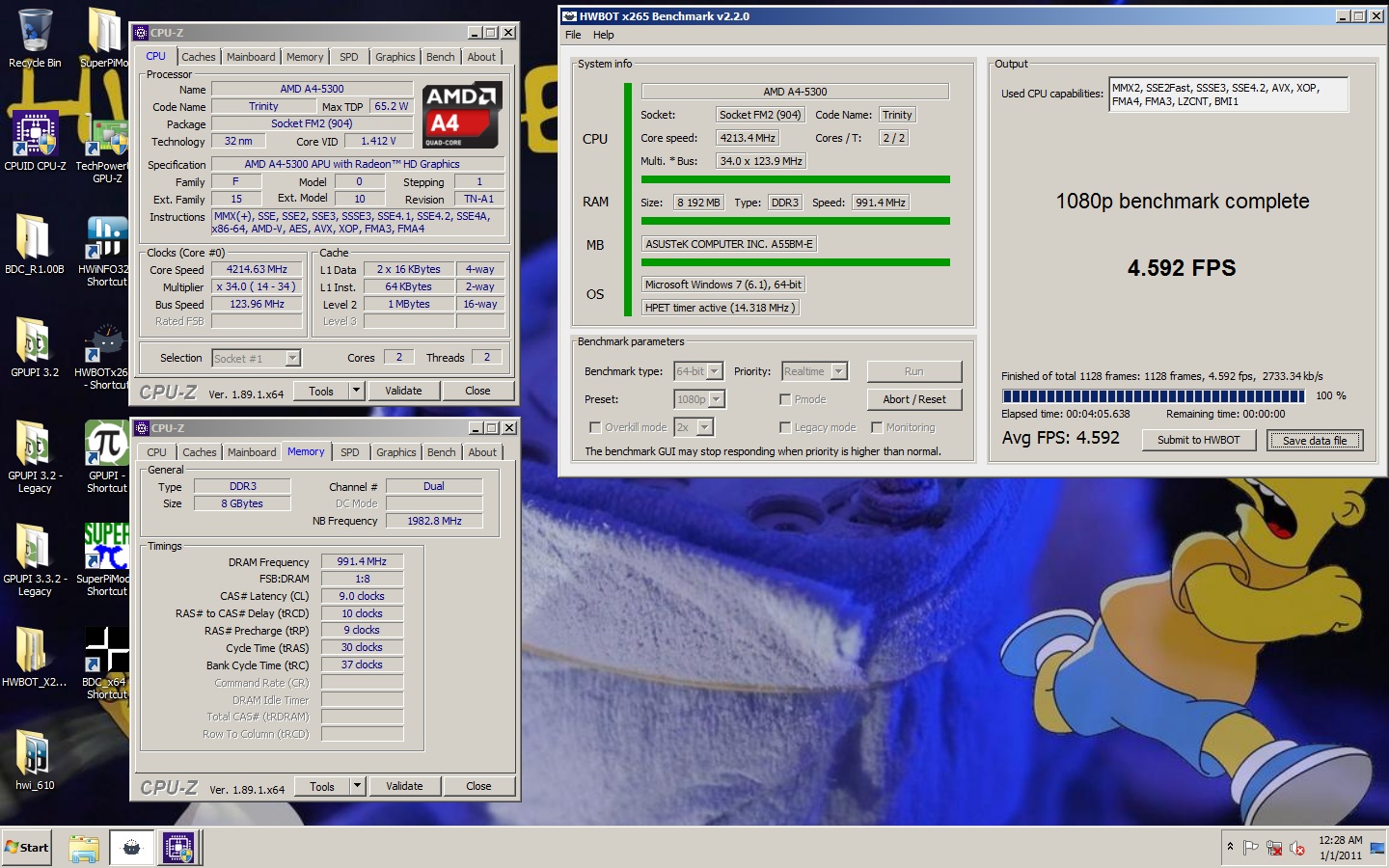Click Close button in lower CPU-Z window
The height and width of the screenshot is (868, 1389).
(479, 786)
